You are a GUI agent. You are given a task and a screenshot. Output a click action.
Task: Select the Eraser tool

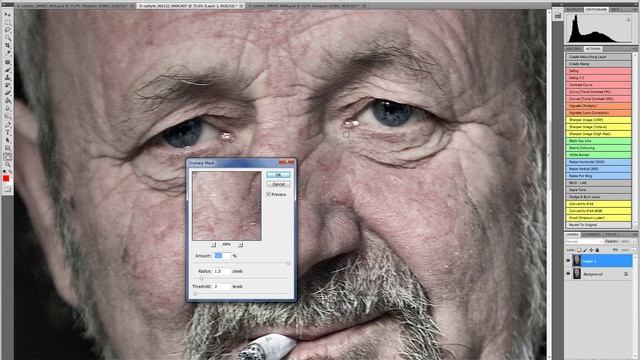(7, 93)
